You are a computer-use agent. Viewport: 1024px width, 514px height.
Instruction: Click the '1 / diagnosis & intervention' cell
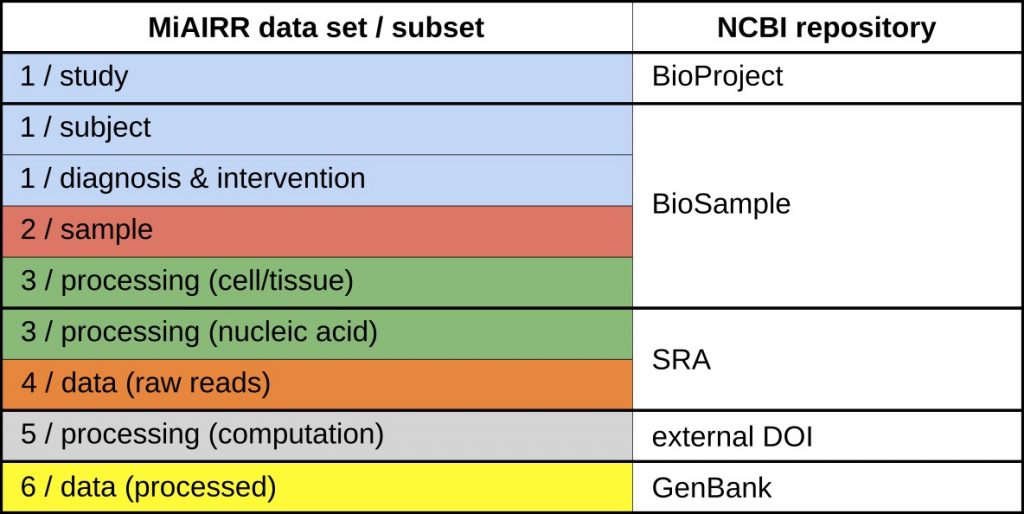[317, 180]
